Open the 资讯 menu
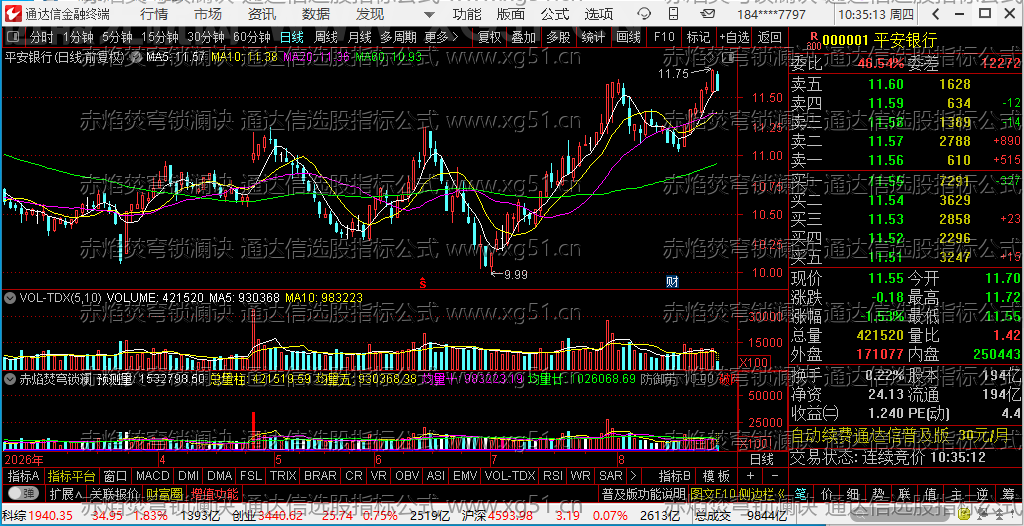This screenshot has height=526, width=1024. click(x=262, y=14)
